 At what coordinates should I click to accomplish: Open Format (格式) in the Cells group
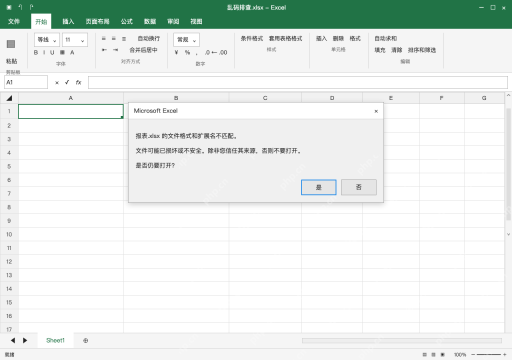pyautogui.click(x=355, y=39)
